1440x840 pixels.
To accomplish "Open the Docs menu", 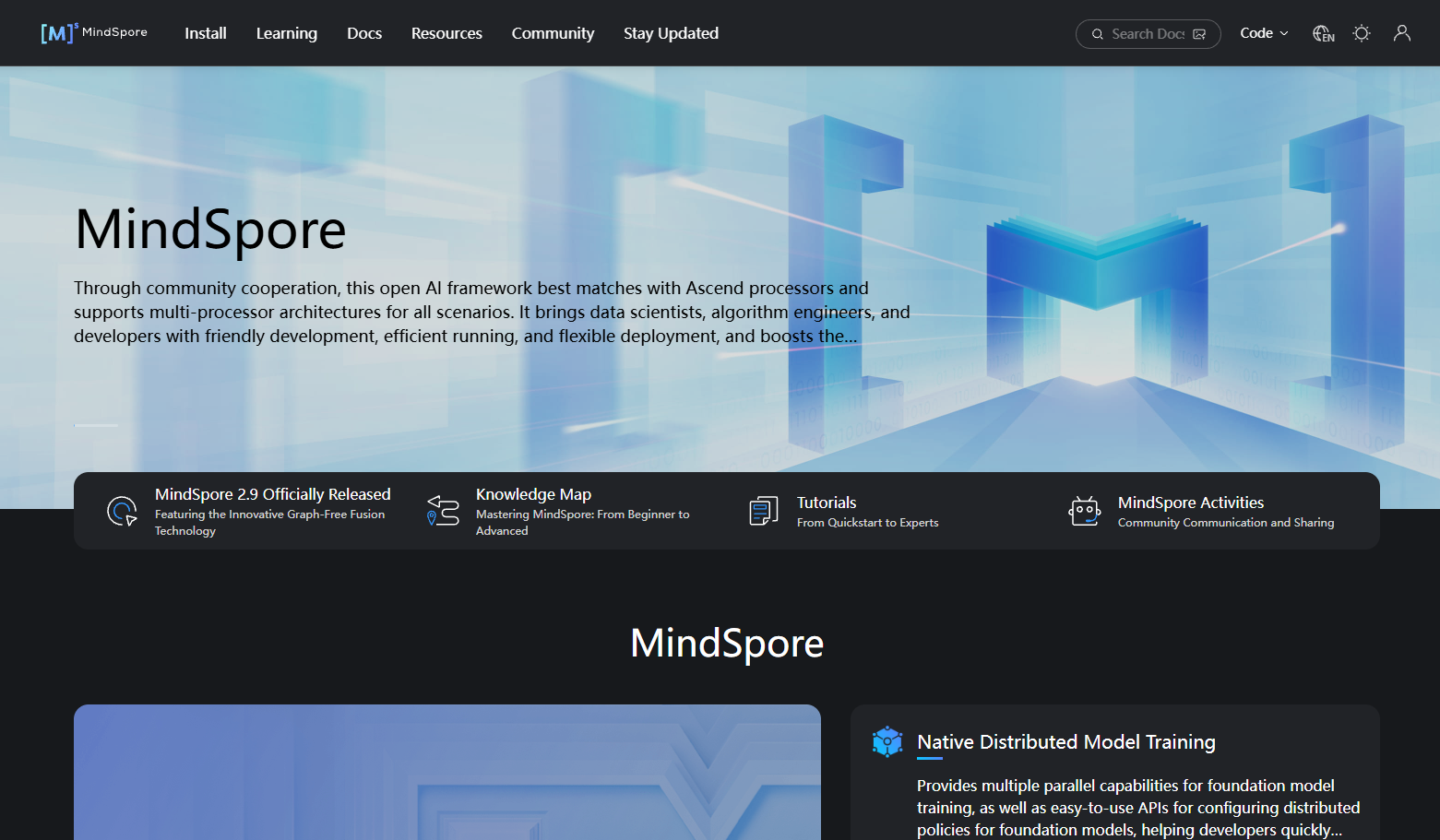I will click(x=364, y=33).
